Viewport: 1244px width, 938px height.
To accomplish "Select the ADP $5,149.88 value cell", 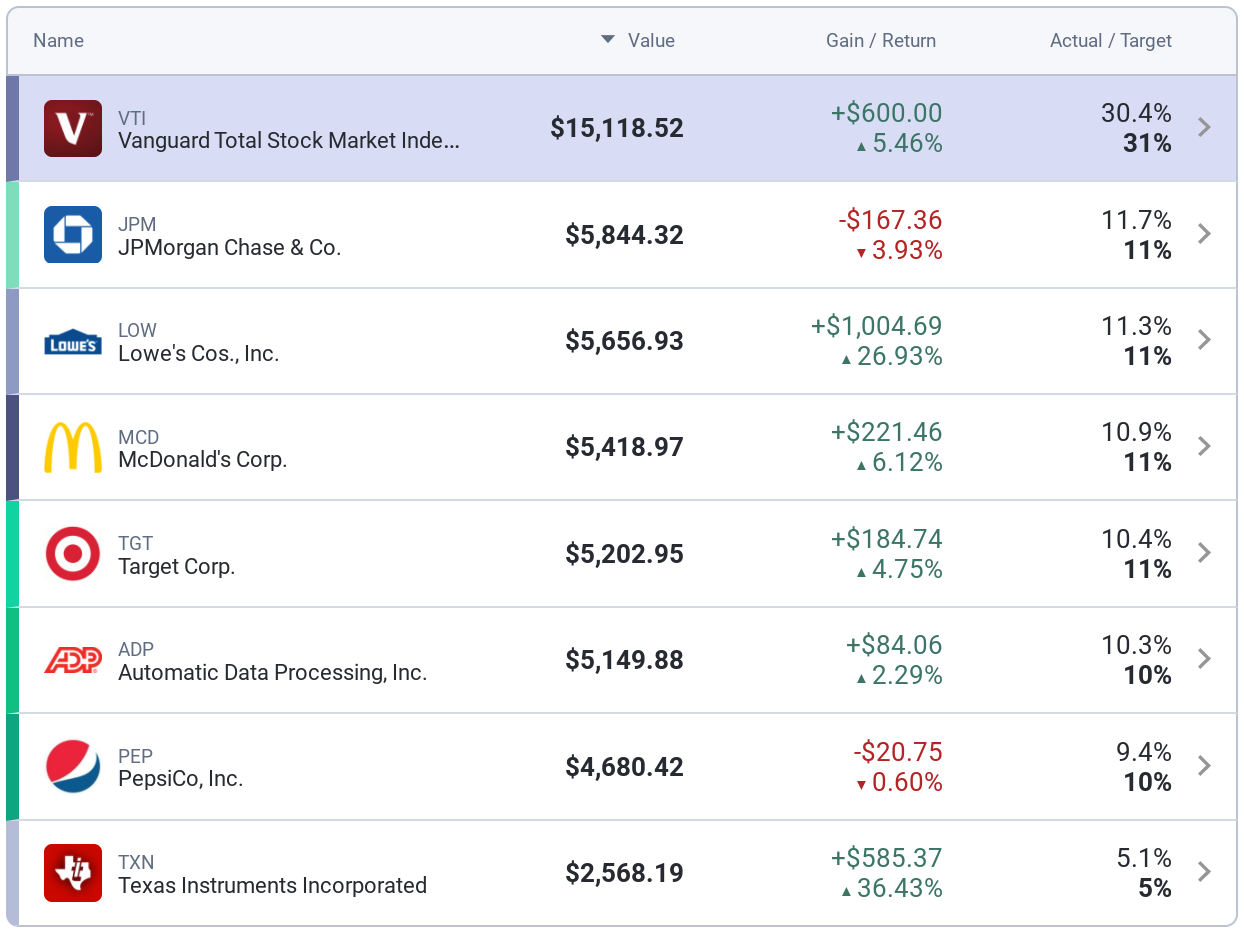I will 624,660.
